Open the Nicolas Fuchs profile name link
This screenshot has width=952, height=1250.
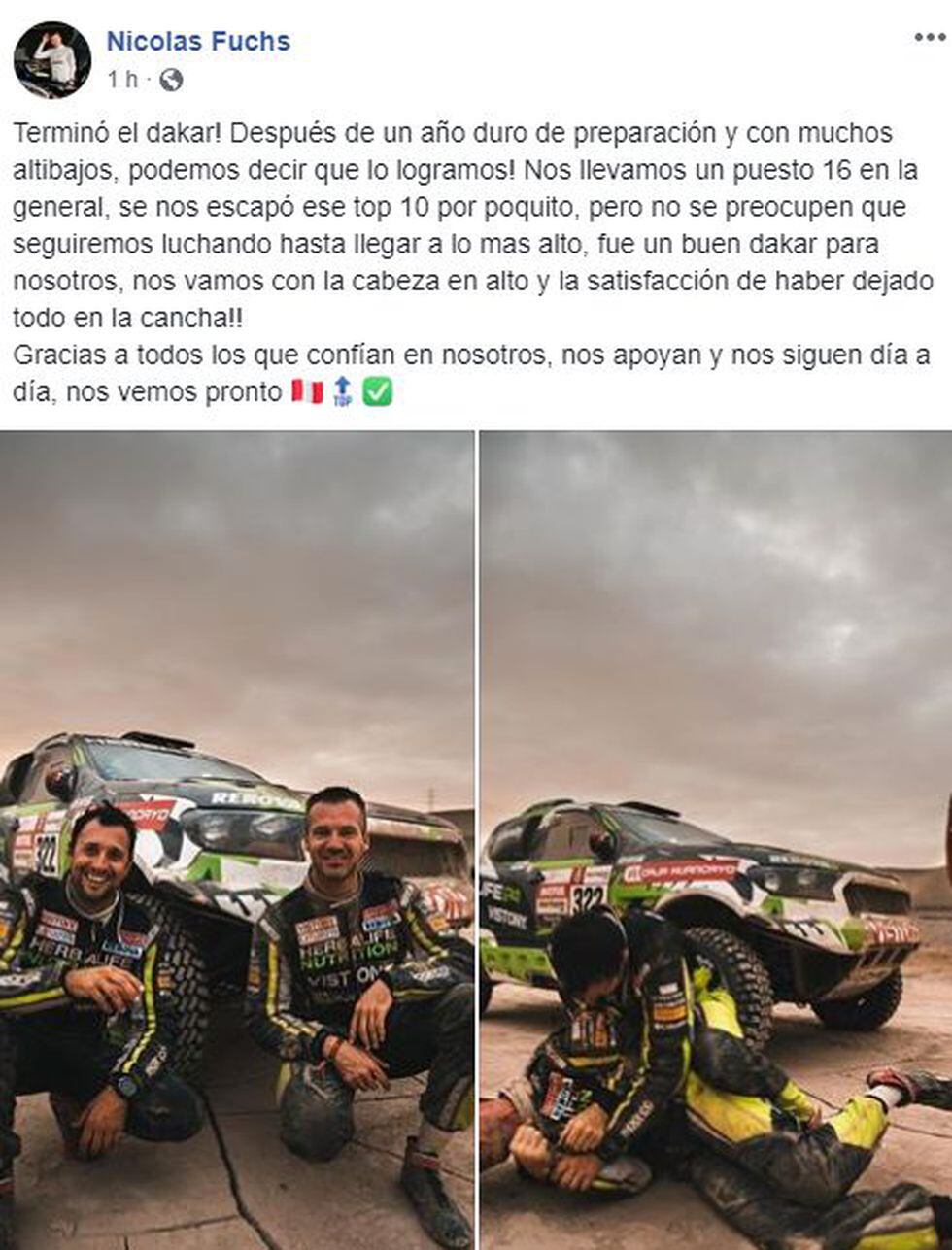pyautogui.click(x=198, y=42)
